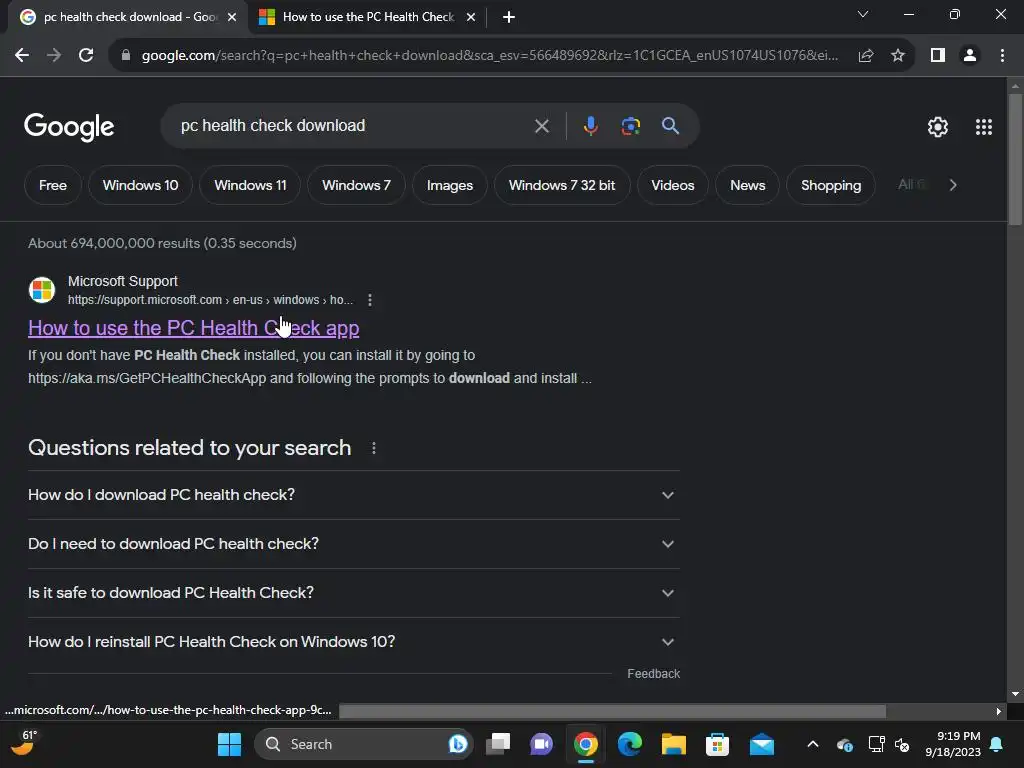Share this page from the address bar

coord(866,56)
